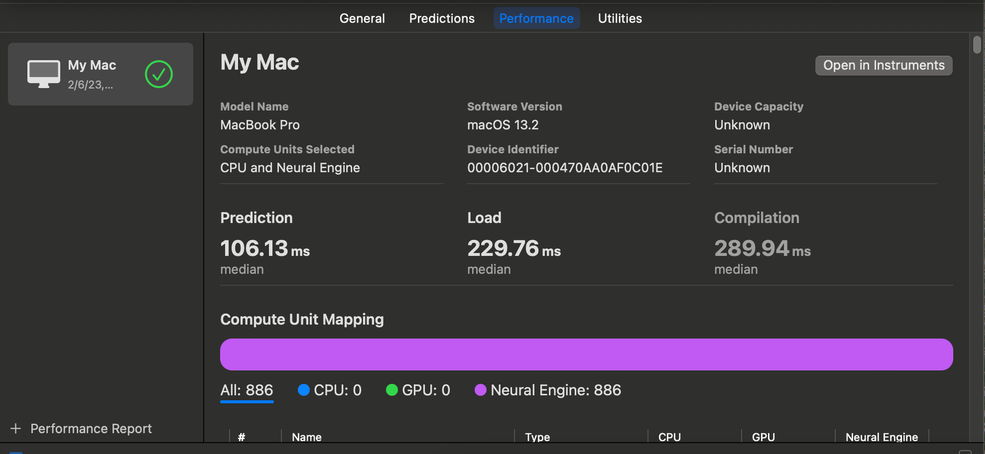The height and width of the screenshot is (454, 985).
Task: Select the Performance tab
Action: point(536,18)
